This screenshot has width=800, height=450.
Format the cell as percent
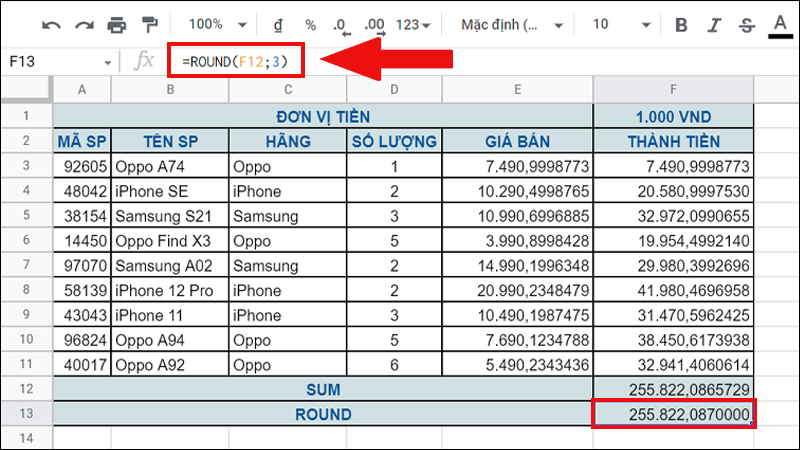(x=310, y=24)
